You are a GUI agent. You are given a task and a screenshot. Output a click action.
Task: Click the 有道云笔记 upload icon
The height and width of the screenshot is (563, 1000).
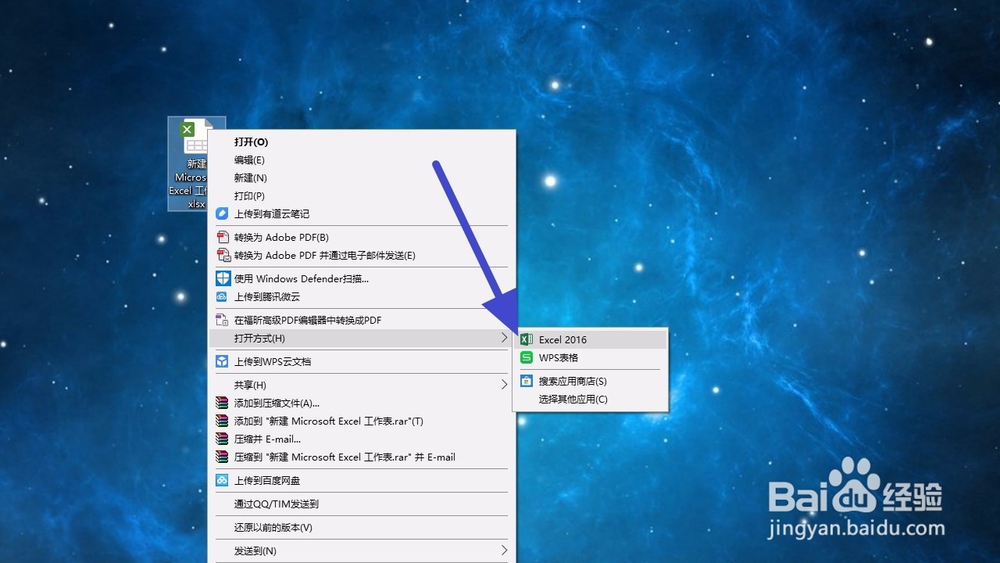[x=222, y=214]
